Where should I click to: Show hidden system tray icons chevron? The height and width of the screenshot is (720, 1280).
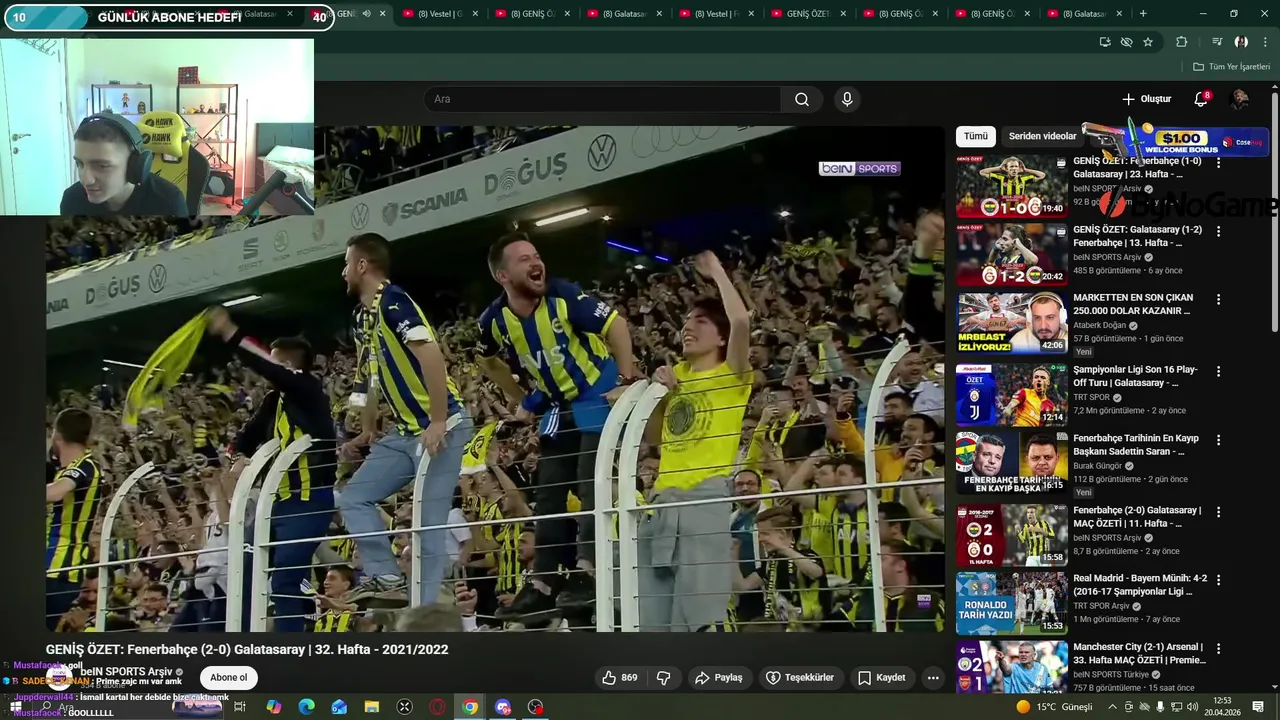click(1112, 707)
